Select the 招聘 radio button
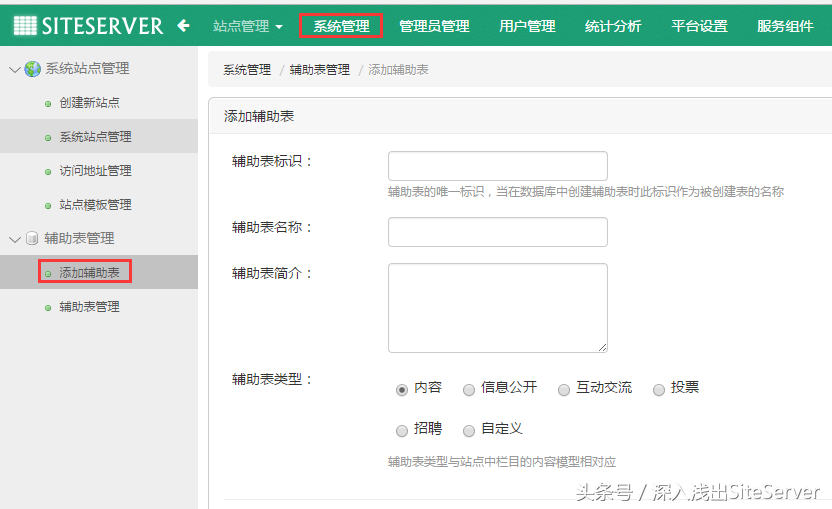Image resolution: width=832 pixels, height=509 pixels. click(402, 430)
